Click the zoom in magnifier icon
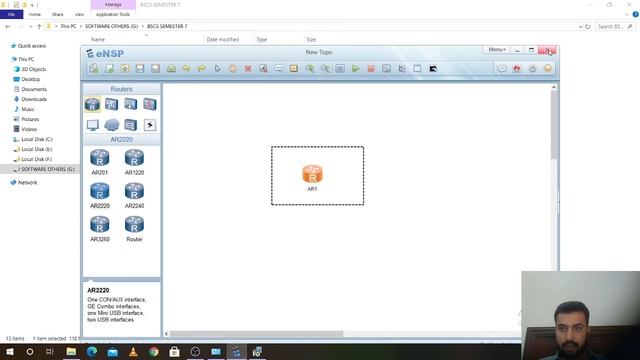The width and height of the screenshot is (640, 360). 310,69
